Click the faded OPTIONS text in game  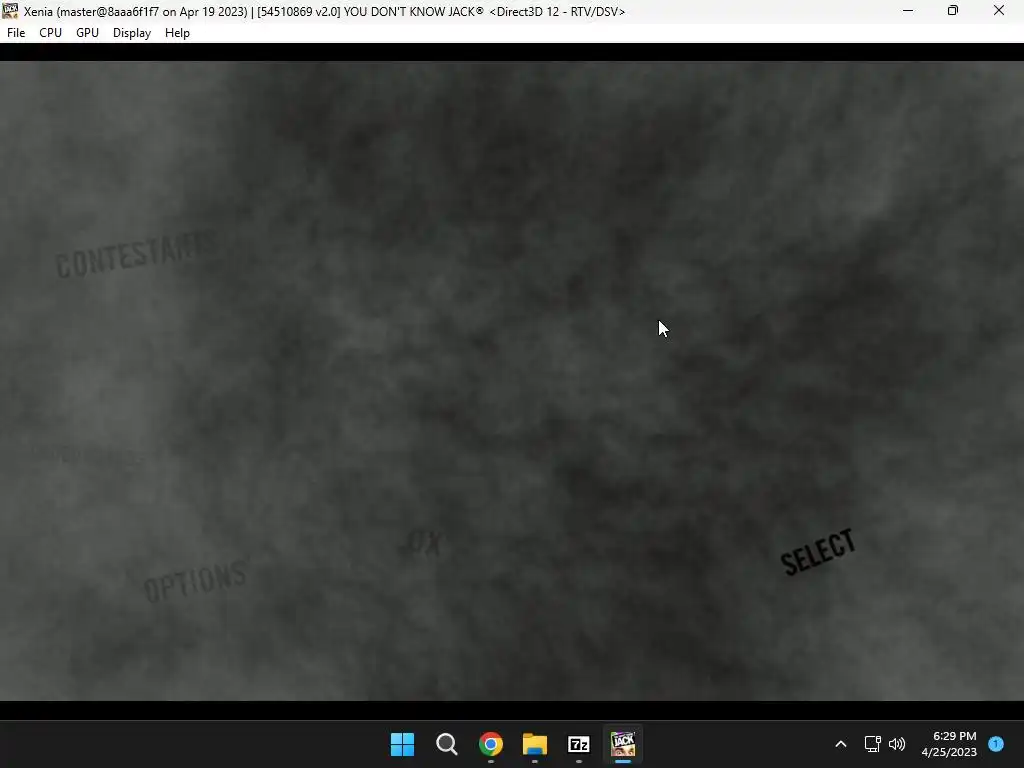coord(195,580)
